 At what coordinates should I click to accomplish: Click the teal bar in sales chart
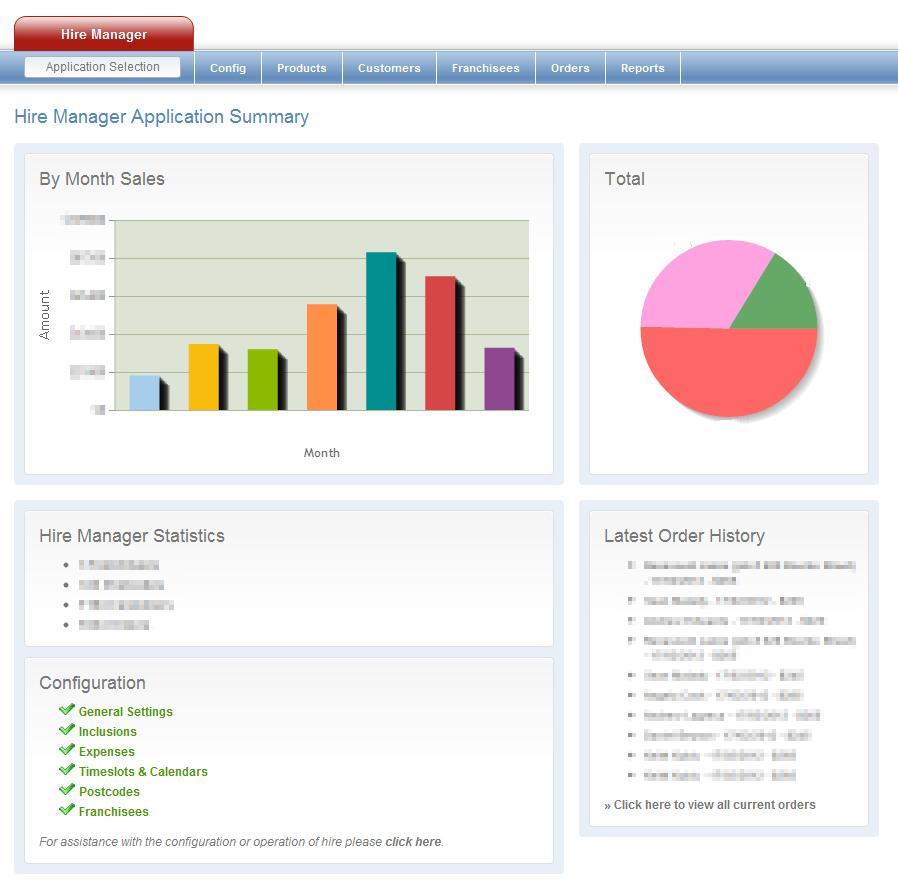tap(381, 331)
